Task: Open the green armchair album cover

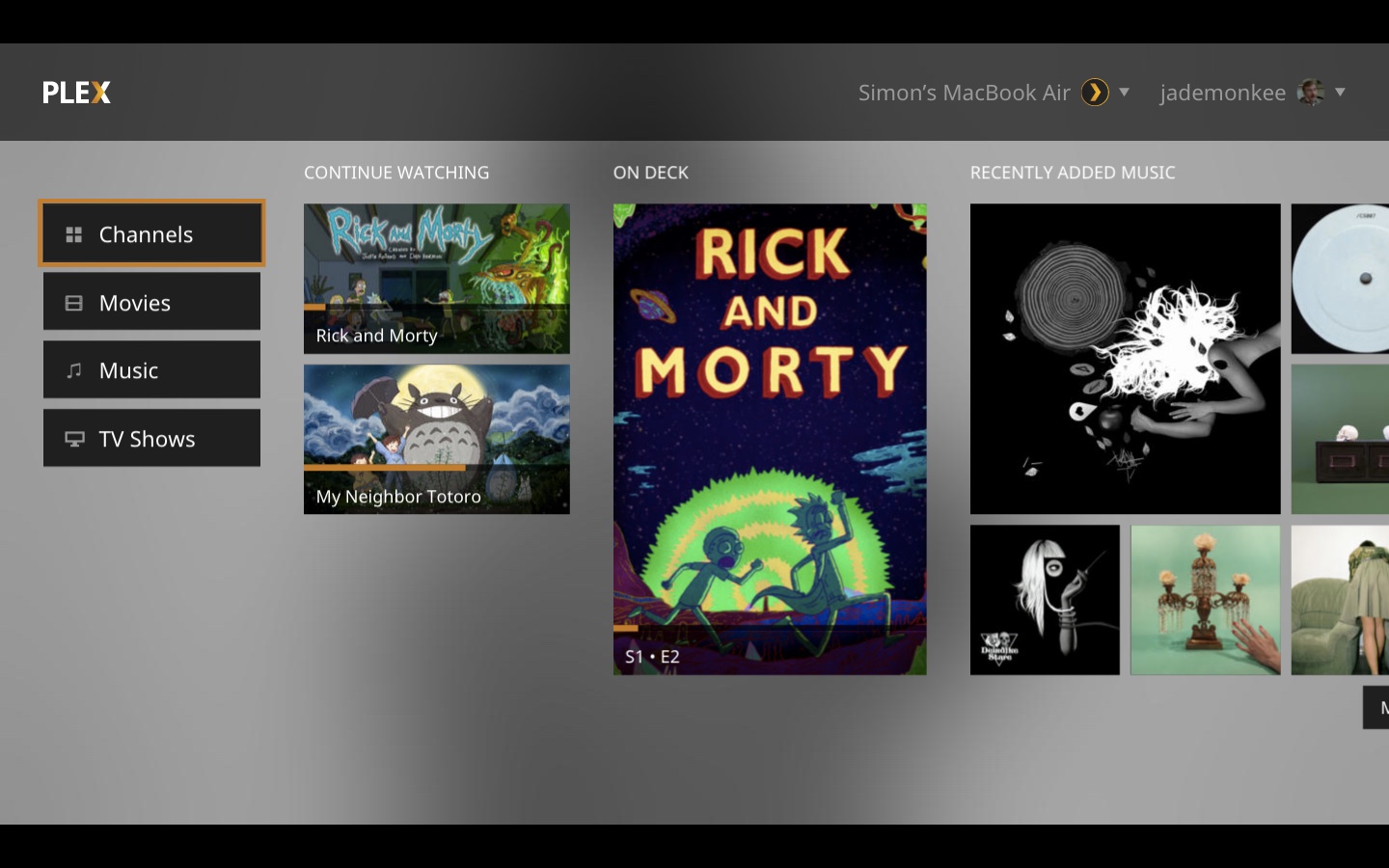Action: click(x=1340, y=600)
